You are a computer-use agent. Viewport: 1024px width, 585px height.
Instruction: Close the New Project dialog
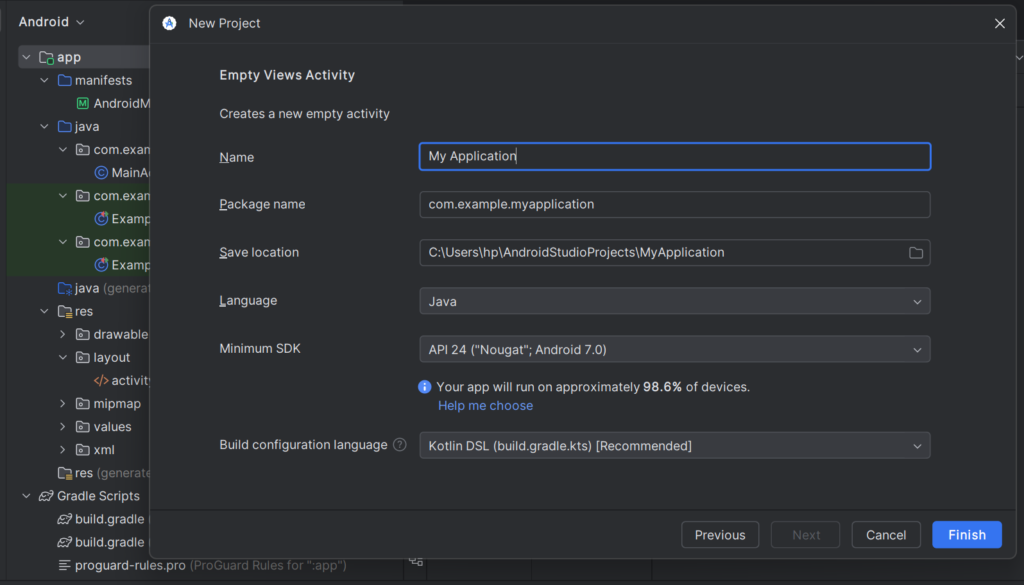pos(999,24)
